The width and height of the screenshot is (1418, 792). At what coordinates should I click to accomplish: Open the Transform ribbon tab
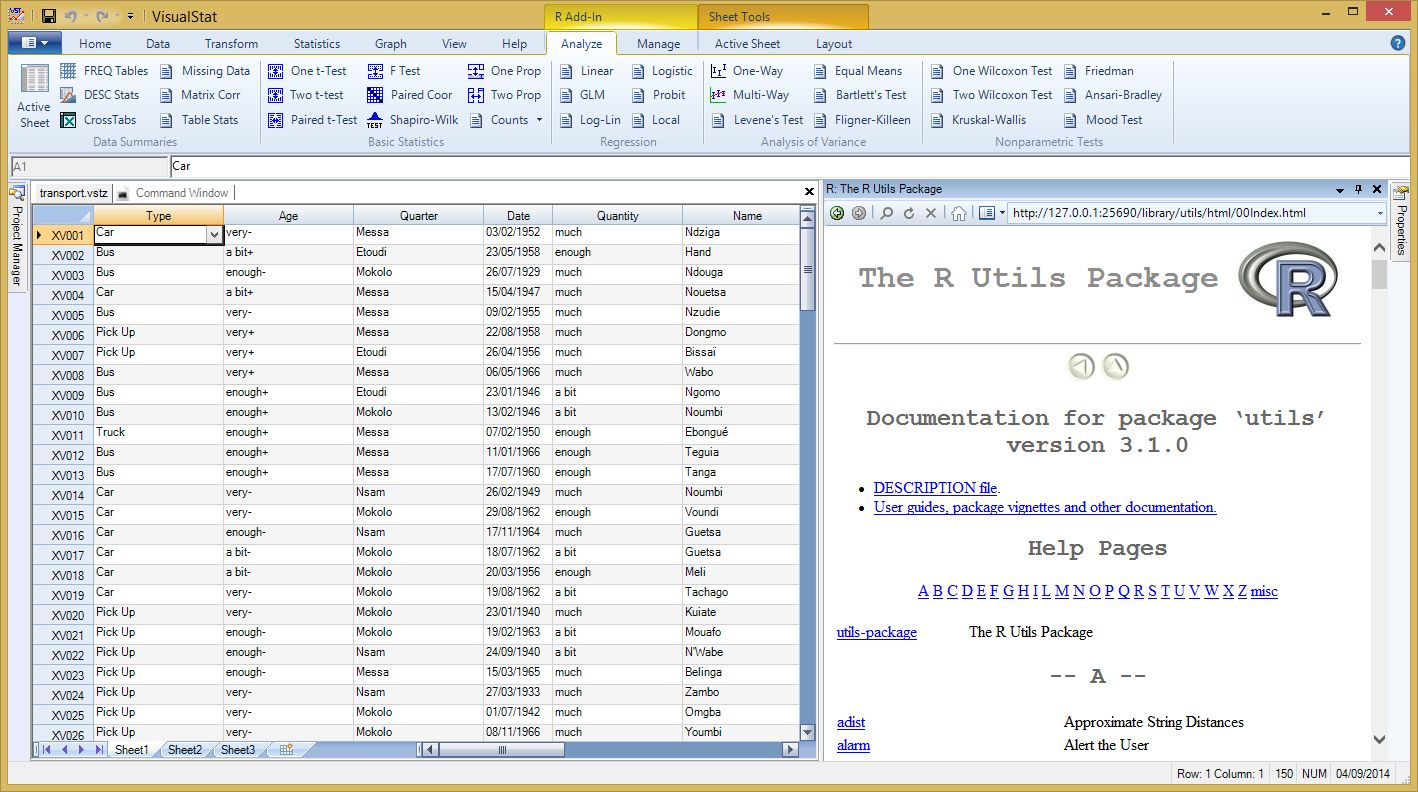tap(231, 44)
